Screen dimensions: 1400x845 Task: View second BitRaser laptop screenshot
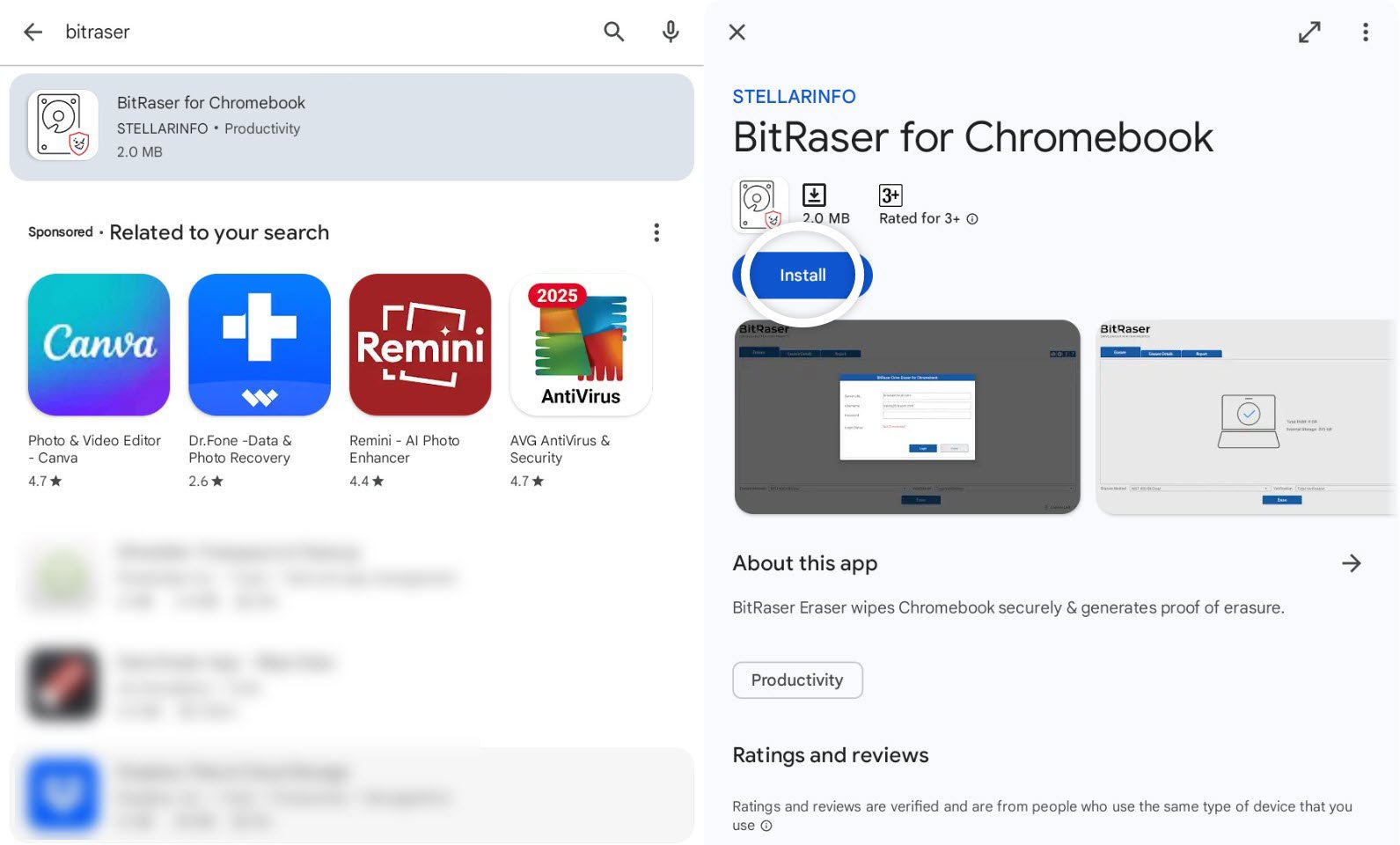point(1247,417)
